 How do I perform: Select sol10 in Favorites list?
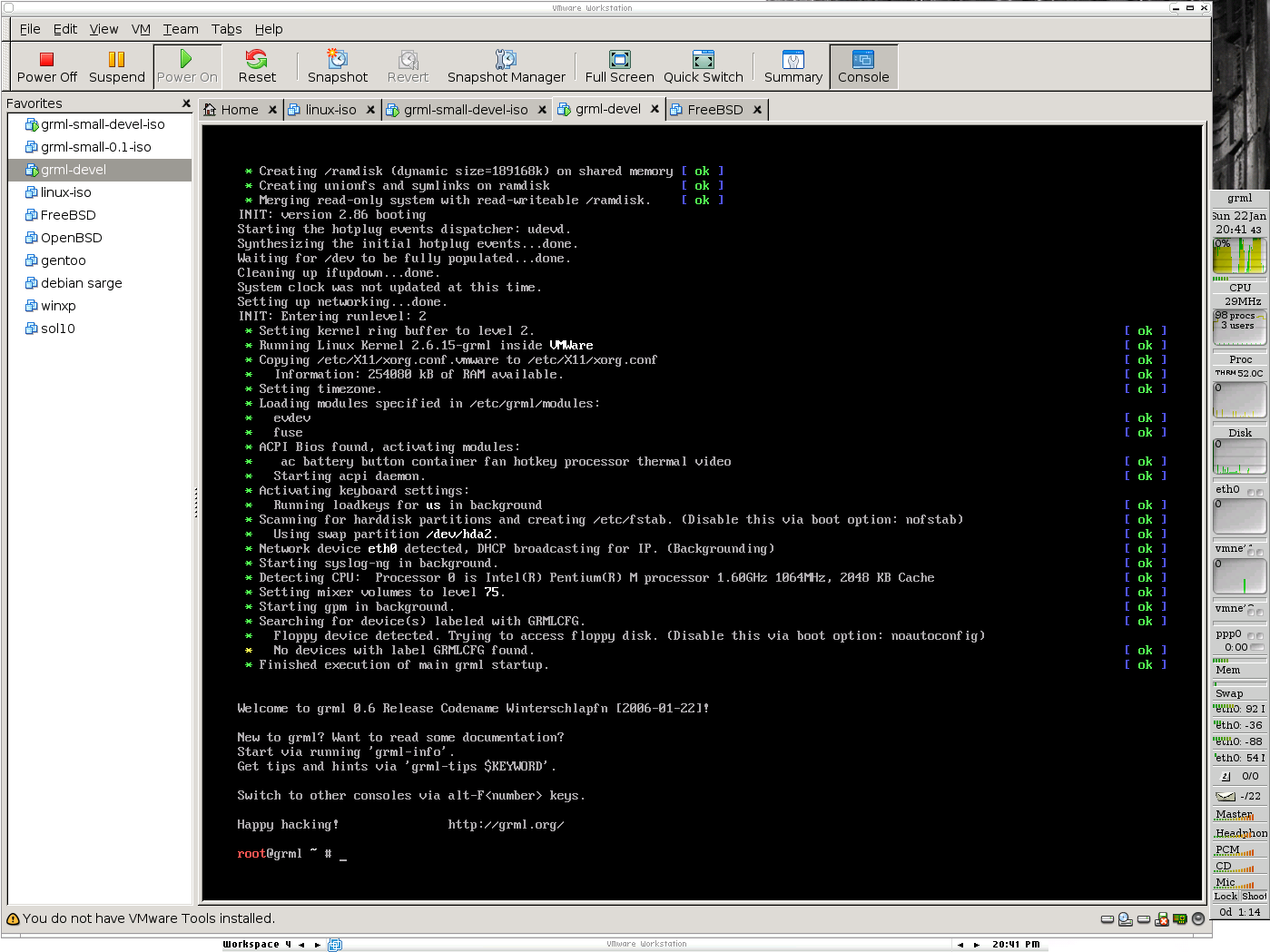tap(100, 329)
